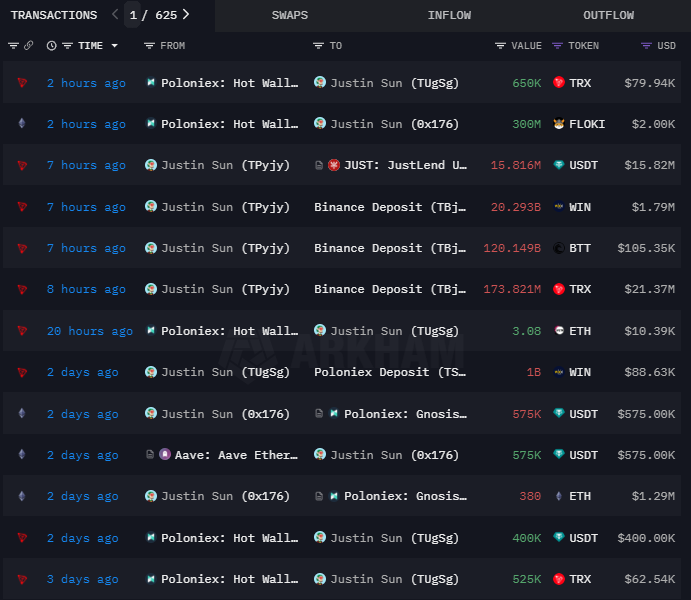Viewport: 691px width, 600px height.
Task: Click contract icon in 575K Poloniex Gnosis row
Action: [x=319, y=413]
